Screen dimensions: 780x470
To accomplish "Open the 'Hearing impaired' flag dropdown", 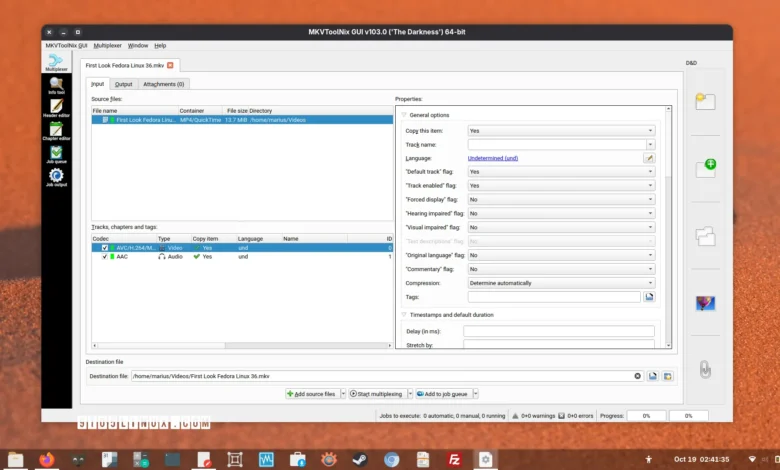I will 561,213.
